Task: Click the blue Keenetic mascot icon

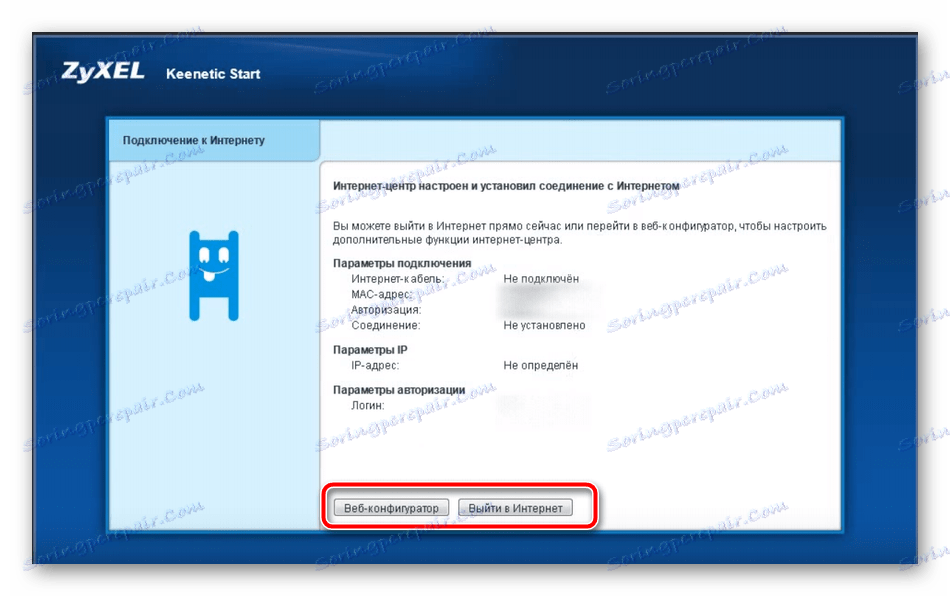Action: [214, 276]
